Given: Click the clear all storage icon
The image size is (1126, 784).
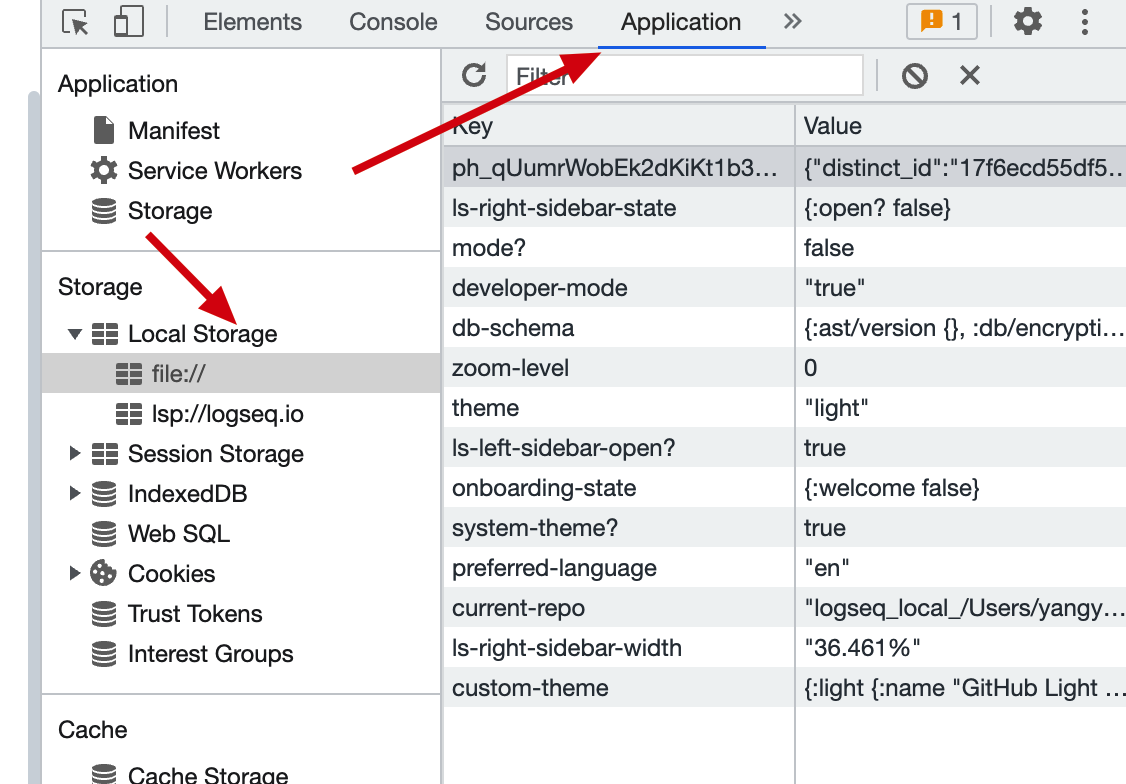Looking at the screenshot, I should click(913, 74).
